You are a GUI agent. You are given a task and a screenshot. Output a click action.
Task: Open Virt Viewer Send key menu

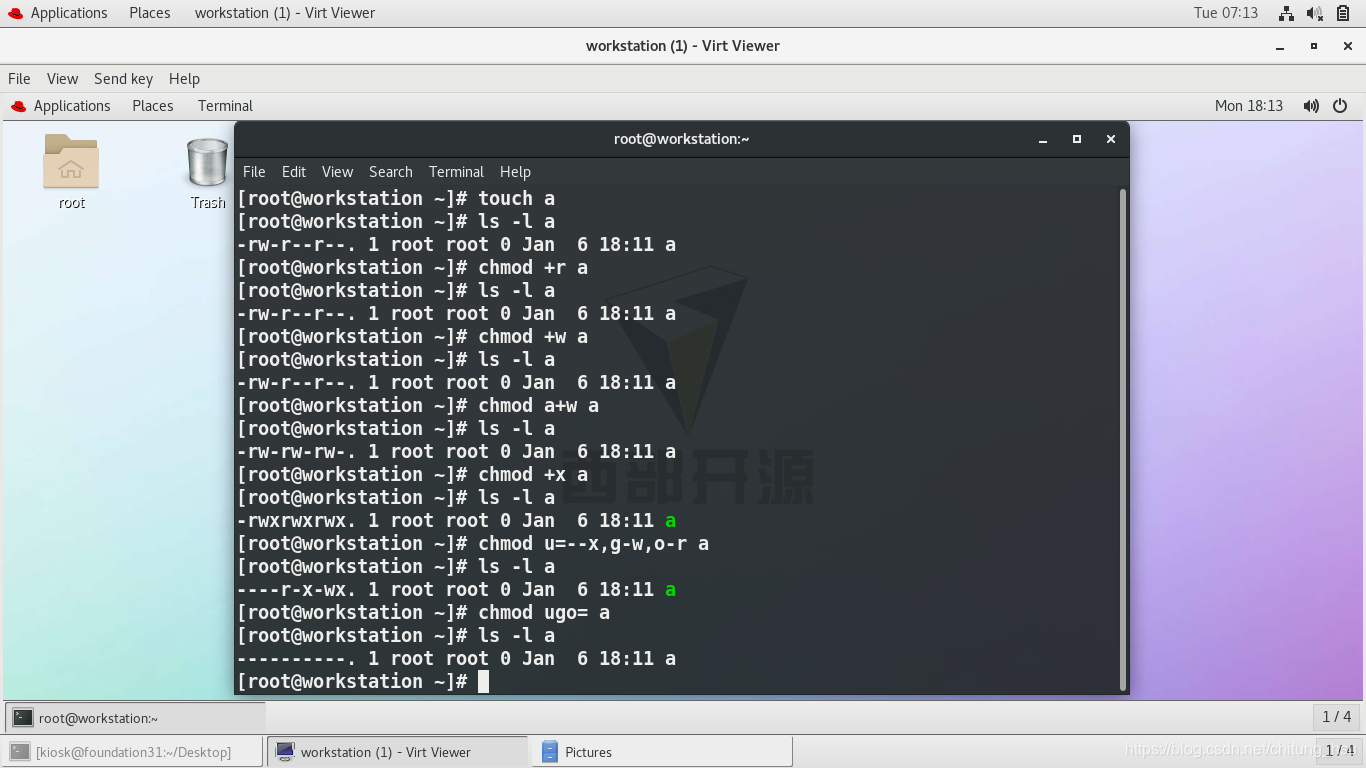[x=123, y=79]
